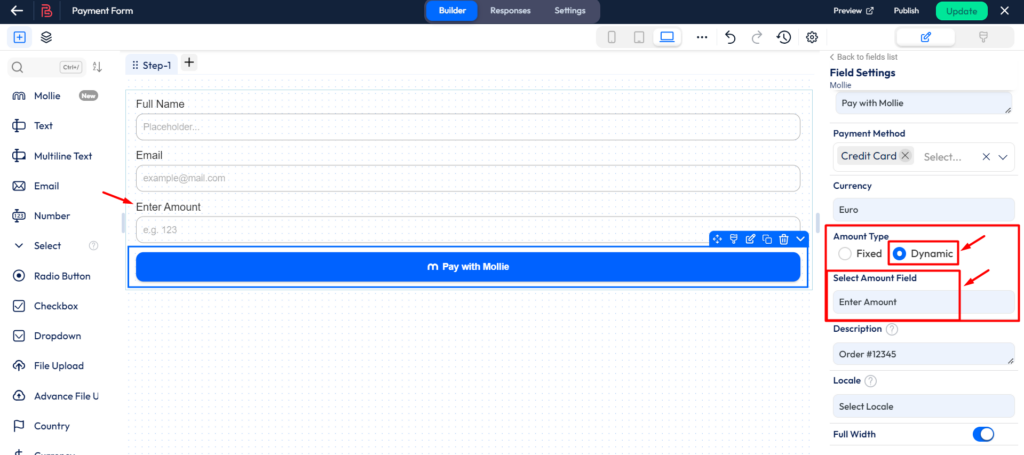Switch to the Settings tab
Viewport: 1024px width, 455px height.
(x=570, y=10)
